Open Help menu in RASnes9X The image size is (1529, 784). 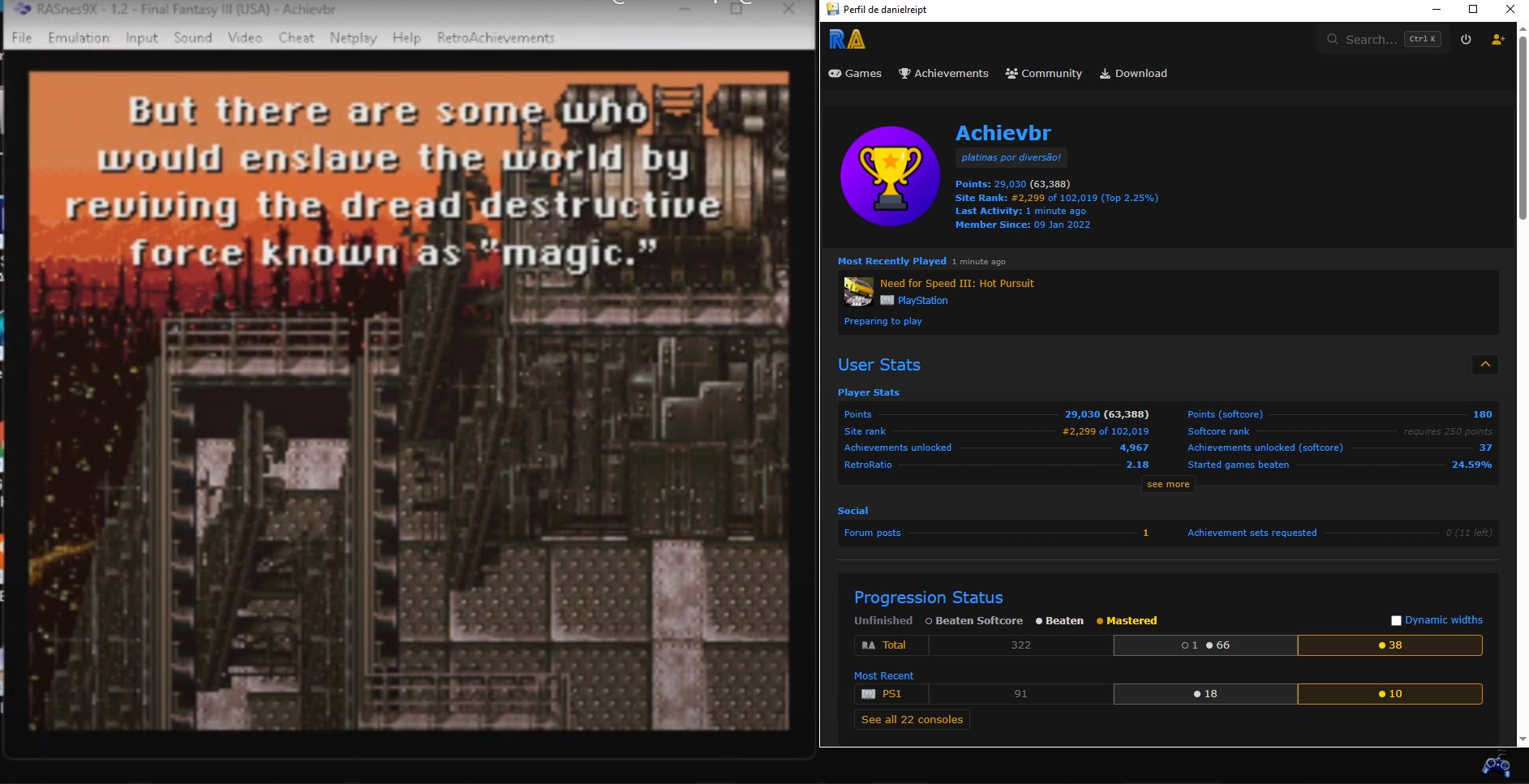(406, 37)
